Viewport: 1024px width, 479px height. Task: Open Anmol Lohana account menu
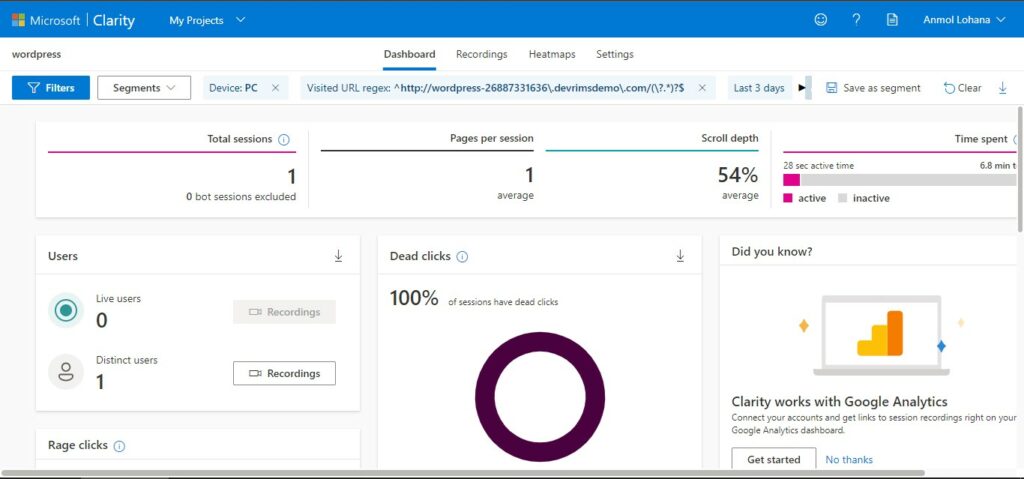click(964, 20)
